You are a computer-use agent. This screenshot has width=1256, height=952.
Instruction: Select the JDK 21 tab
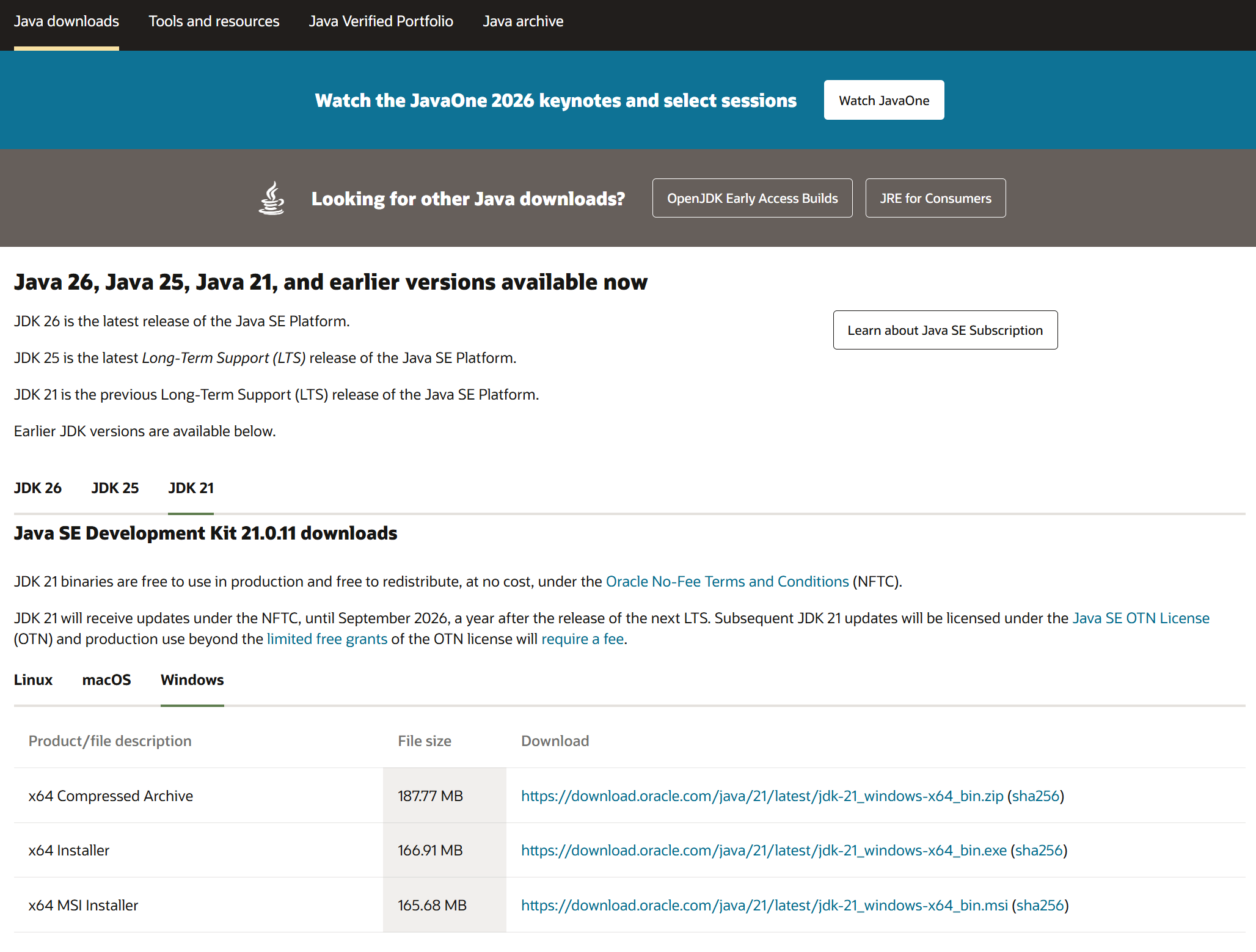(191, 488)
